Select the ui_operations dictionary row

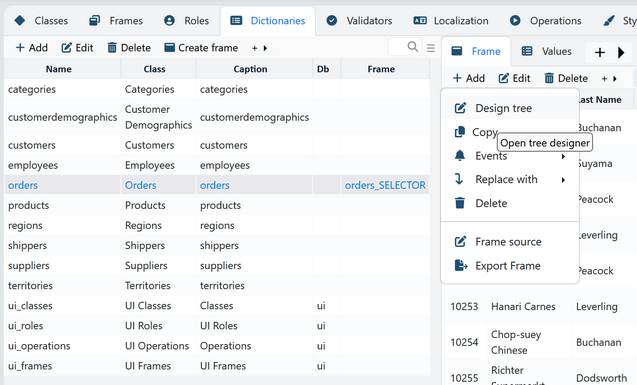pyautogui.click(x=217, y=346)
